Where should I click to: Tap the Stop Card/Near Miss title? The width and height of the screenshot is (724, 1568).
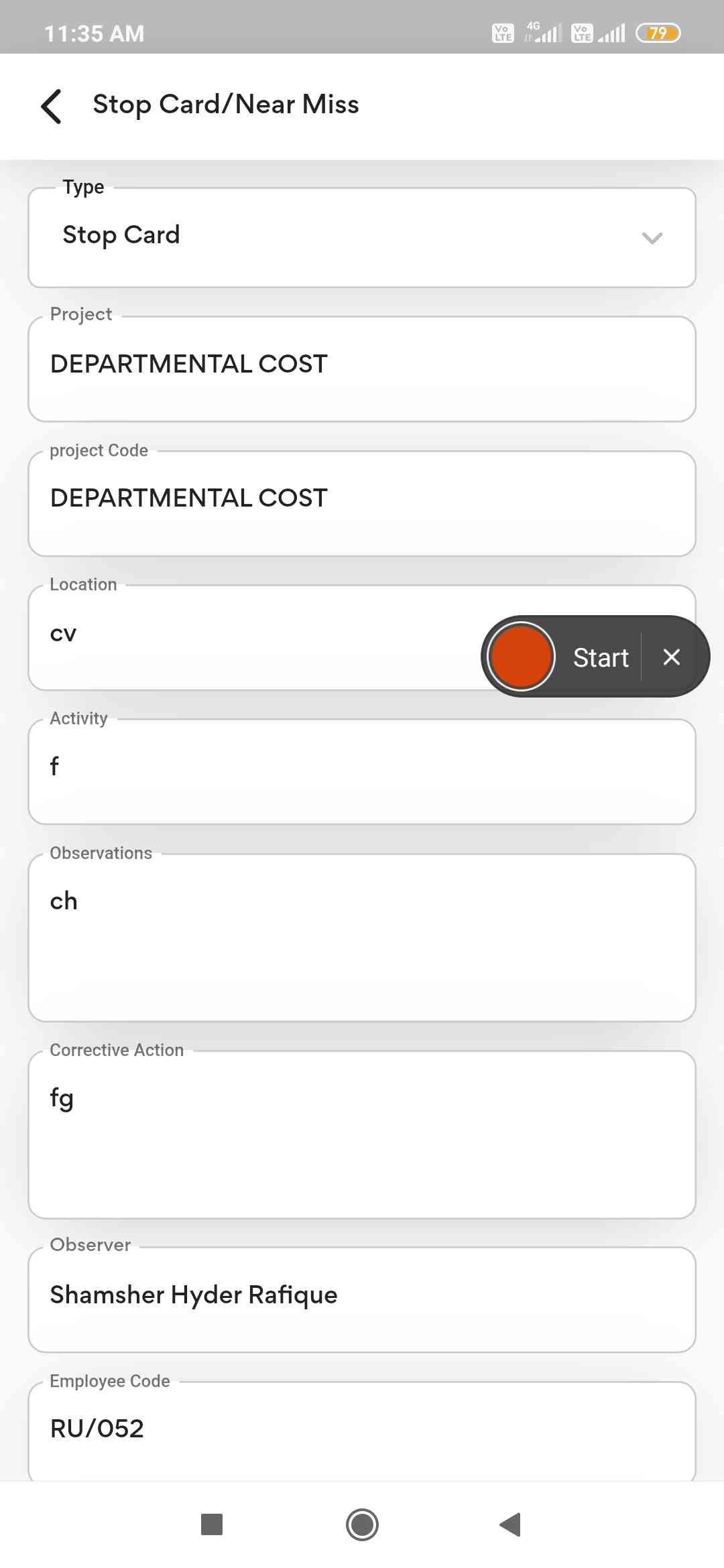click(x=226, y=105)
